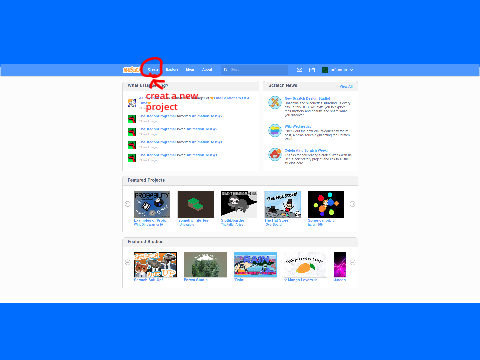Open the About page from the navigation bar
Image resolution: width=480 pixels, height=360 pixels.
(x=207, y=70)
